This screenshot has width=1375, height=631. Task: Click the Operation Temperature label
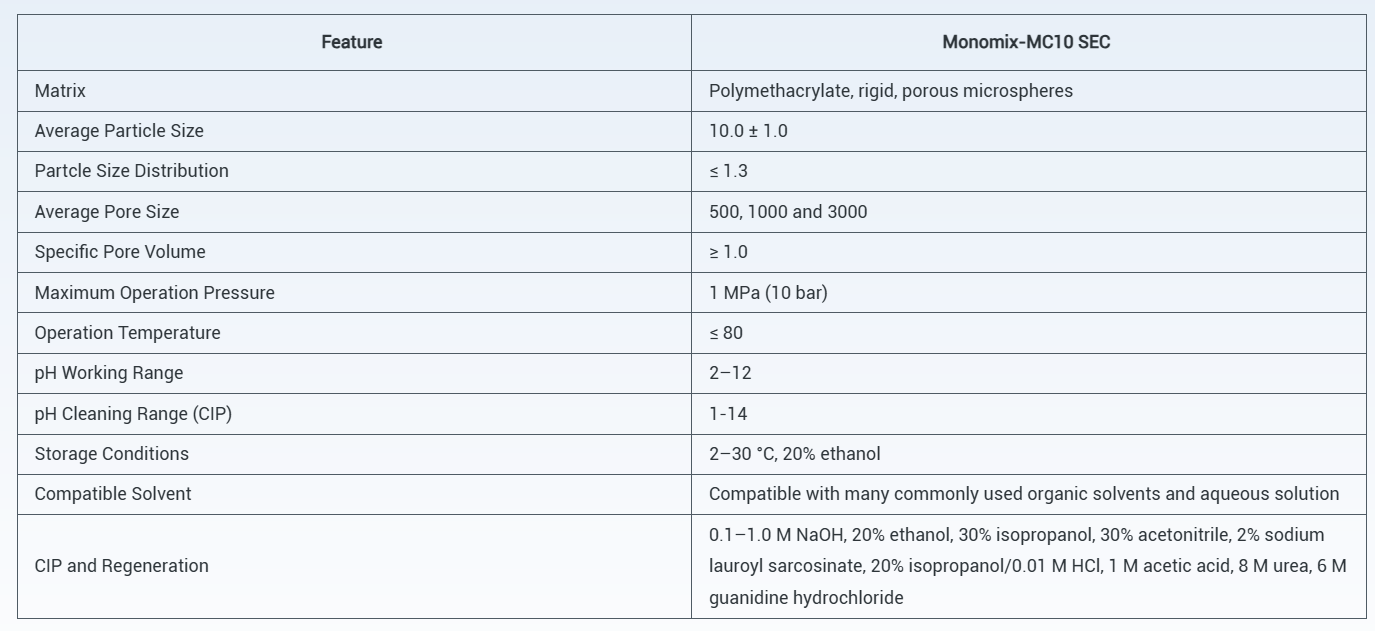pos(127,333)
